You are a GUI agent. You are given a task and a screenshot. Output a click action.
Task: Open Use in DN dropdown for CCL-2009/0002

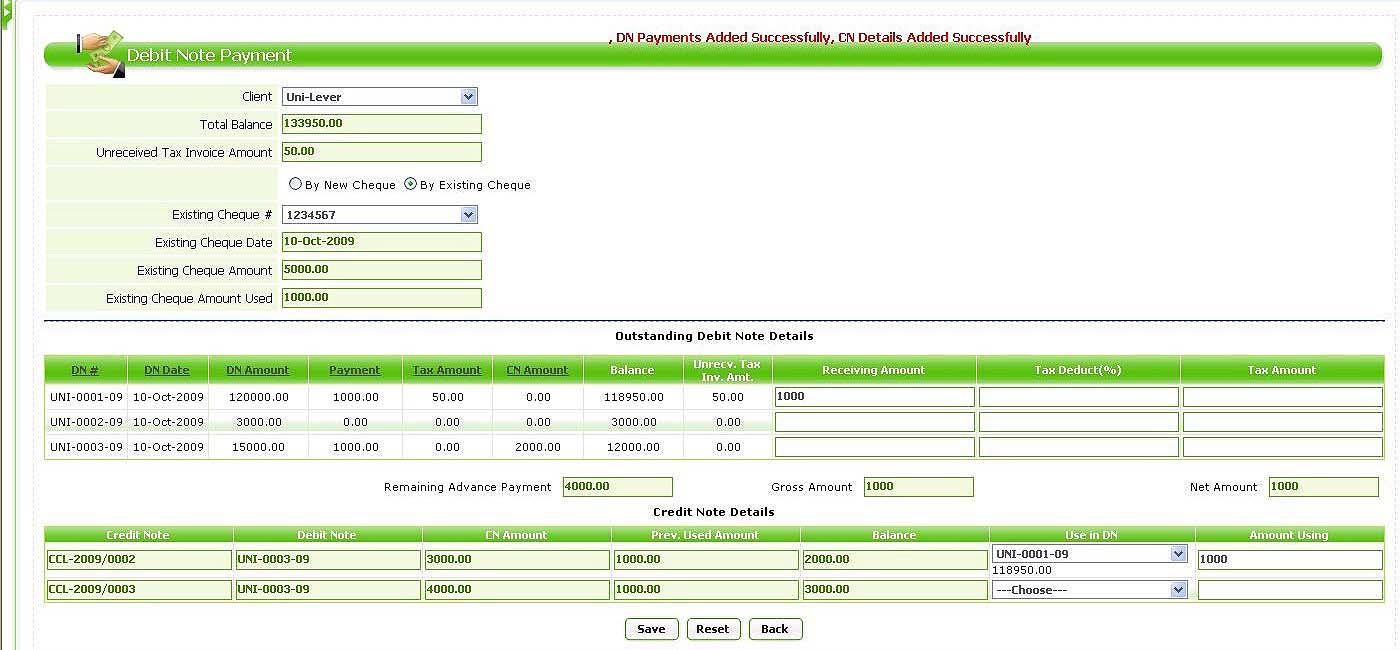pyautogui.click(x=1090, y=554)
